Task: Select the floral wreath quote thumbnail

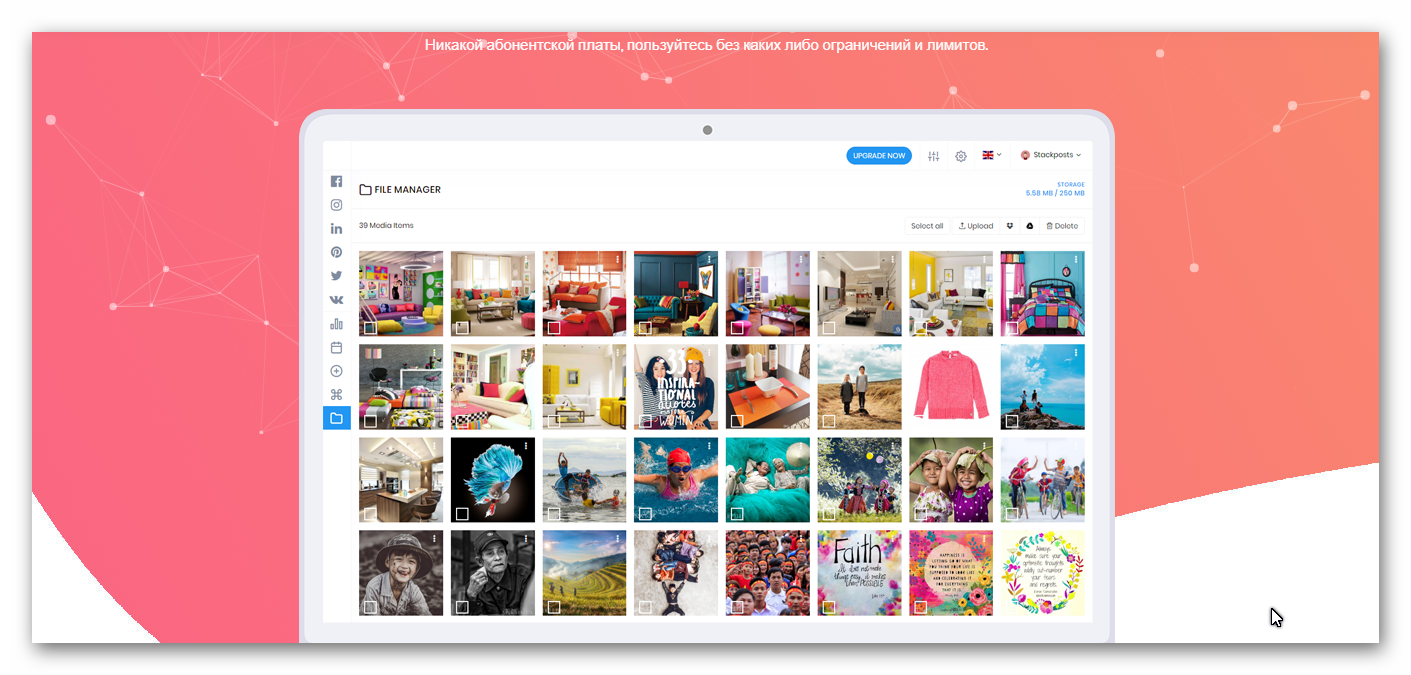Action: (1043, 573)
